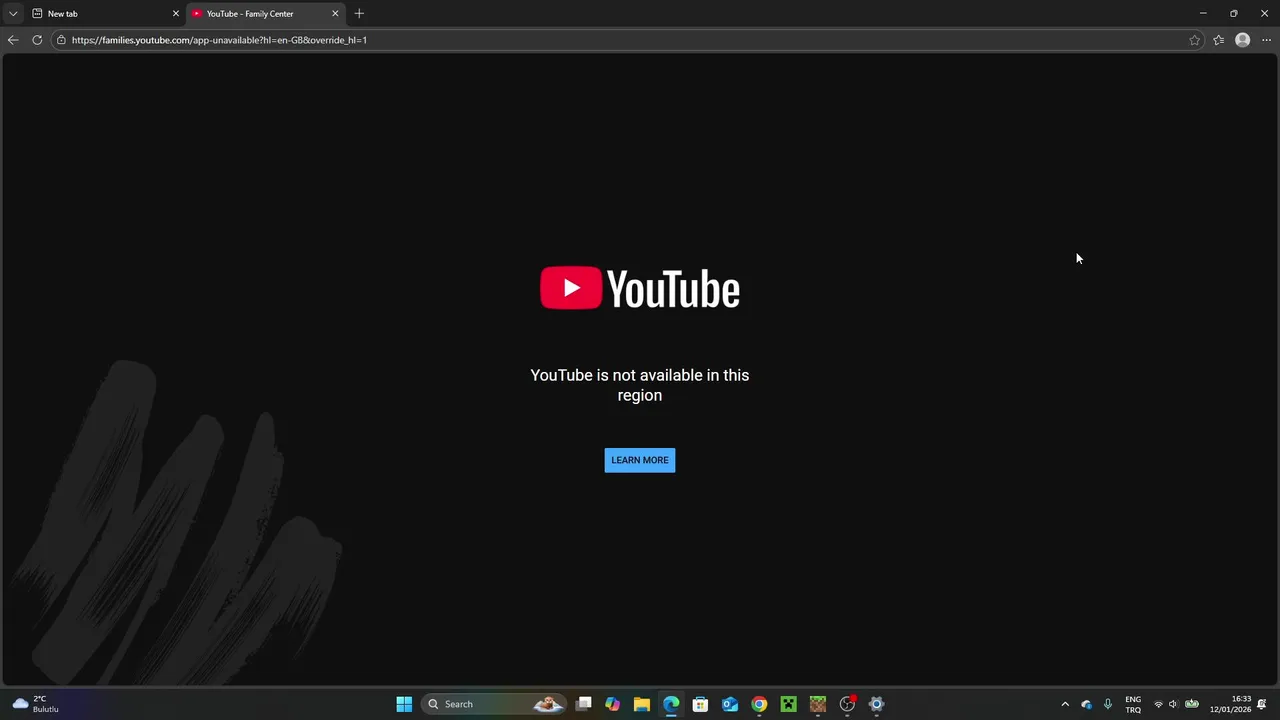Launch Copilot from the taskbar

(613, 704)
